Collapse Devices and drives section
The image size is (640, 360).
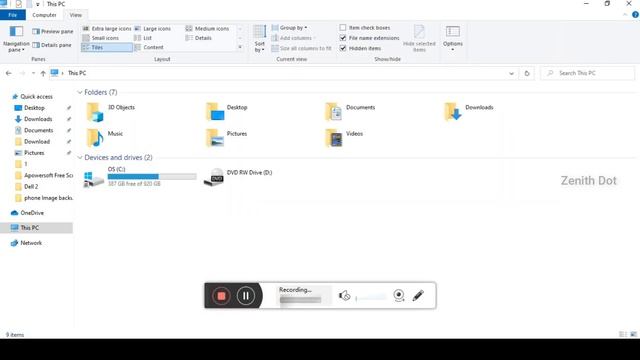pyautogui.click(x=80, y=157)
